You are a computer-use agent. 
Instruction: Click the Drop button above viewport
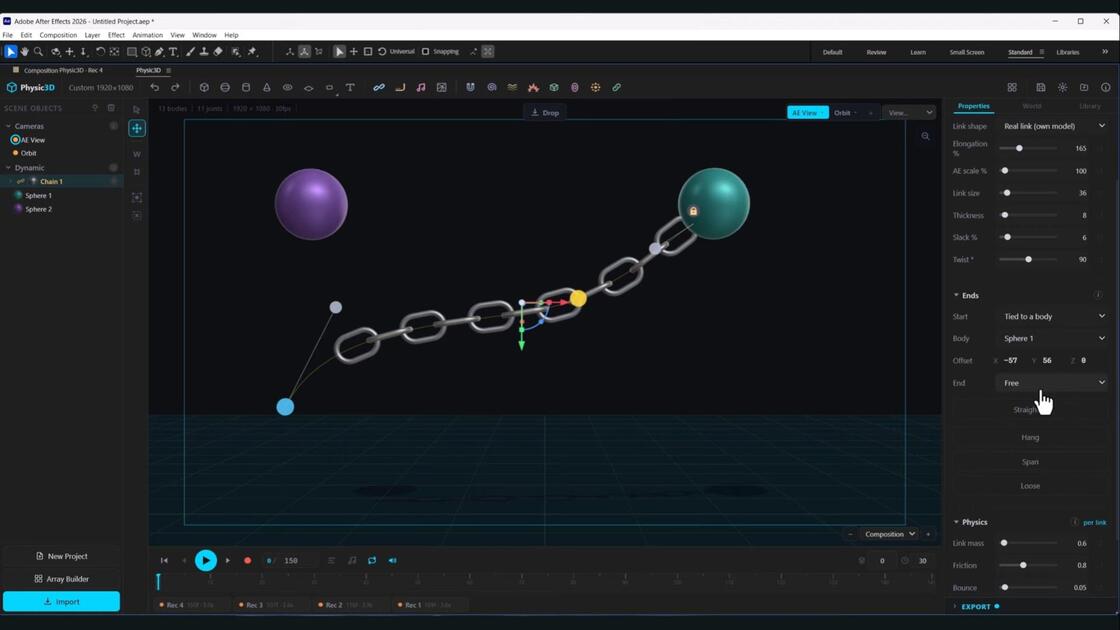[545, 113]
